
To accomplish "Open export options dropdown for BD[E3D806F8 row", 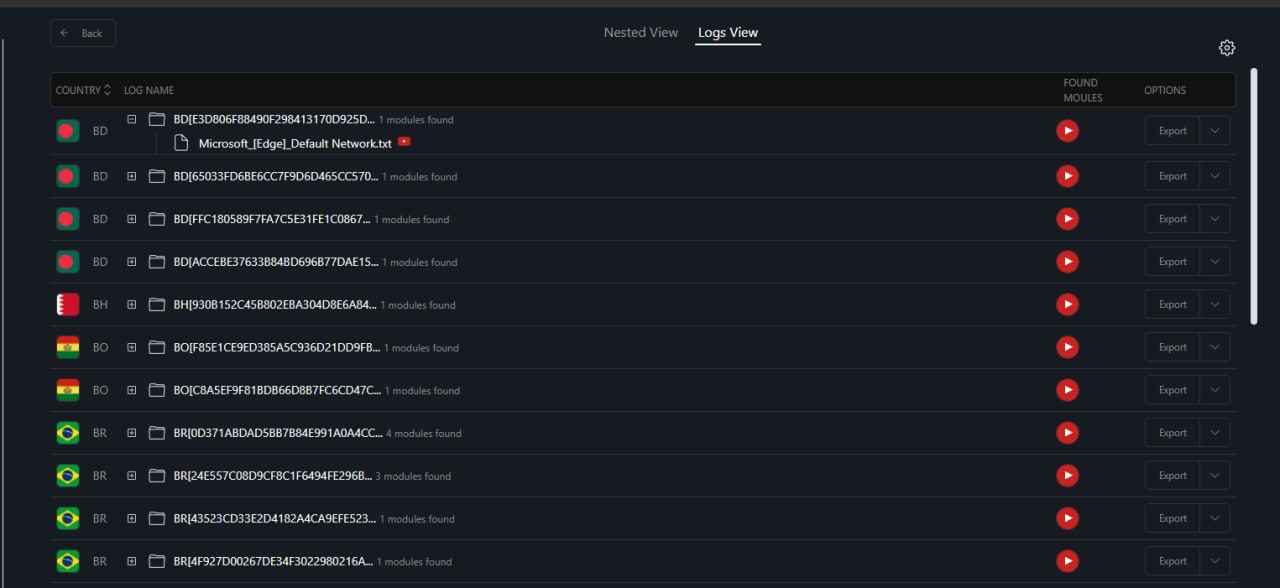I will pyautogui.click(x=1215, y=131).
